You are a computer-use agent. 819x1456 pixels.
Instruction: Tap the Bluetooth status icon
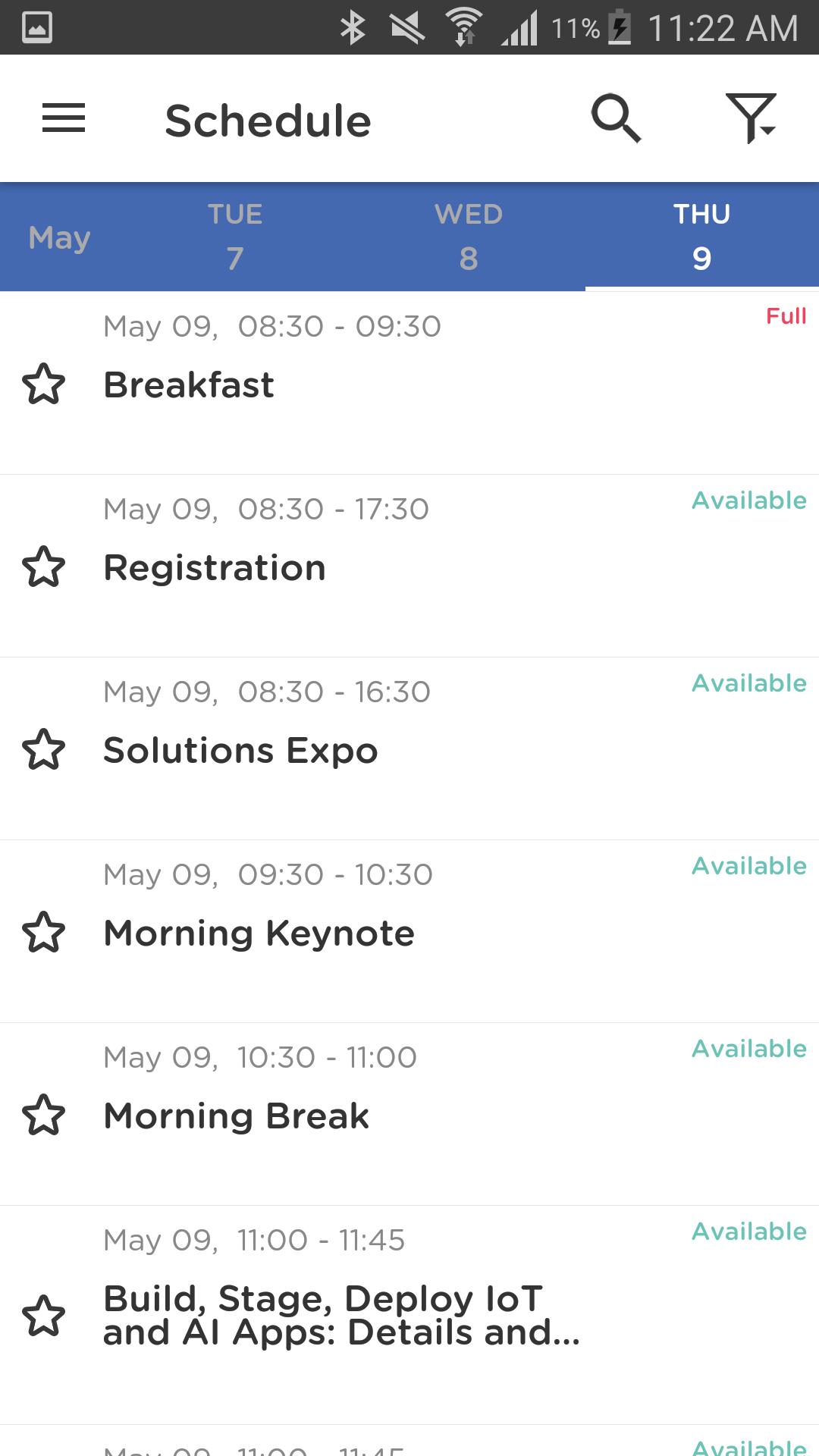(353, 28)
